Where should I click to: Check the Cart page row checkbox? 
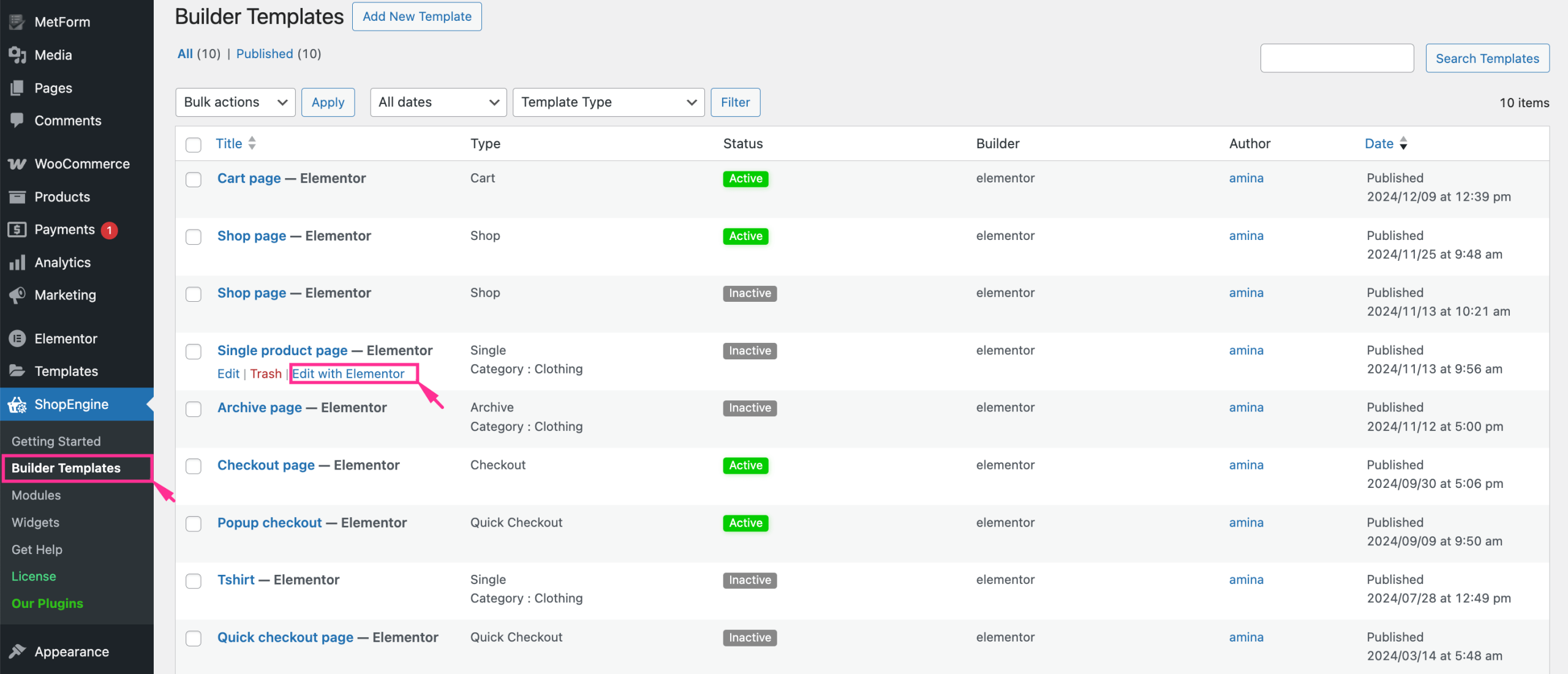194,179
